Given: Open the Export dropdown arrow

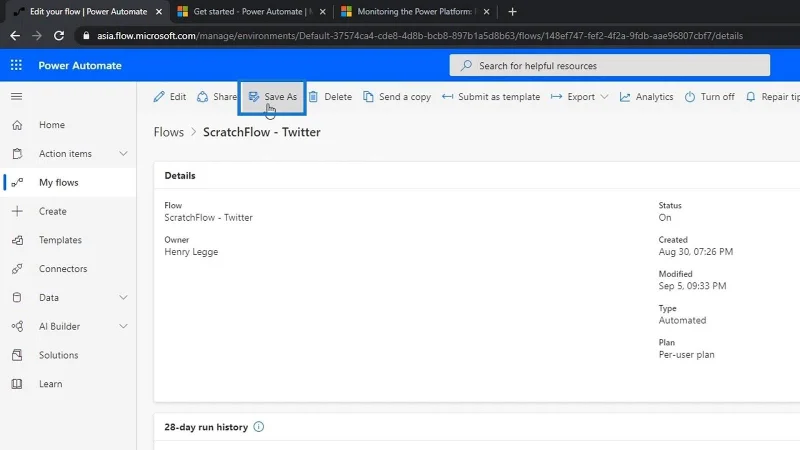Looking at the screenshot, I should [604, 96].
